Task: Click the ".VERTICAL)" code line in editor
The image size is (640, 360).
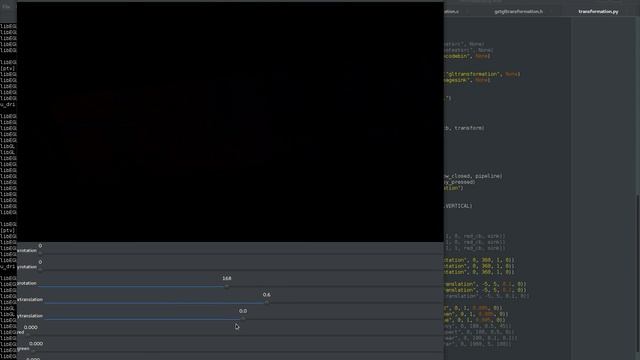Action: [x=458, y=206]
